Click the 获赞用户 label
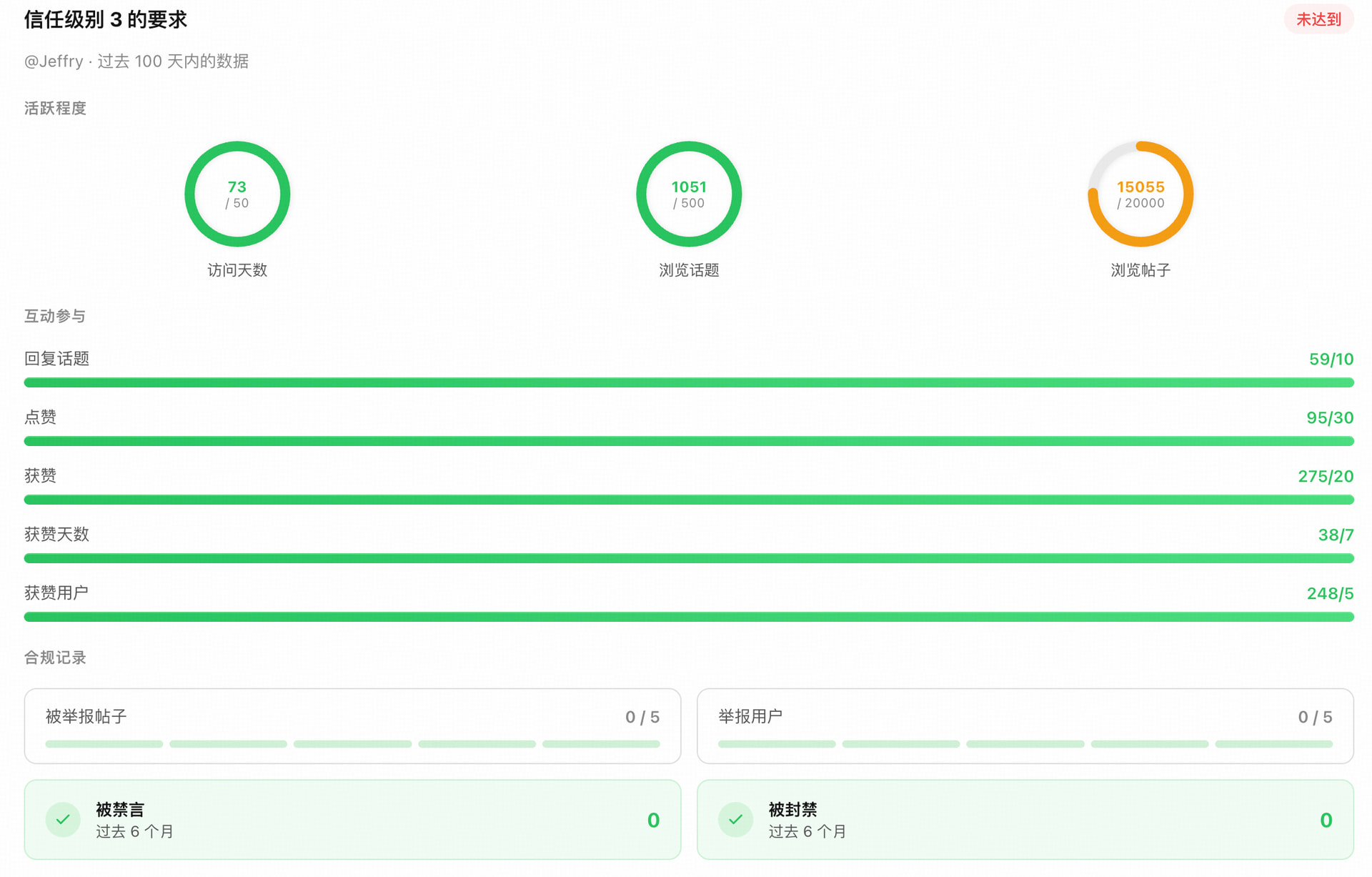 click(56, 593)
